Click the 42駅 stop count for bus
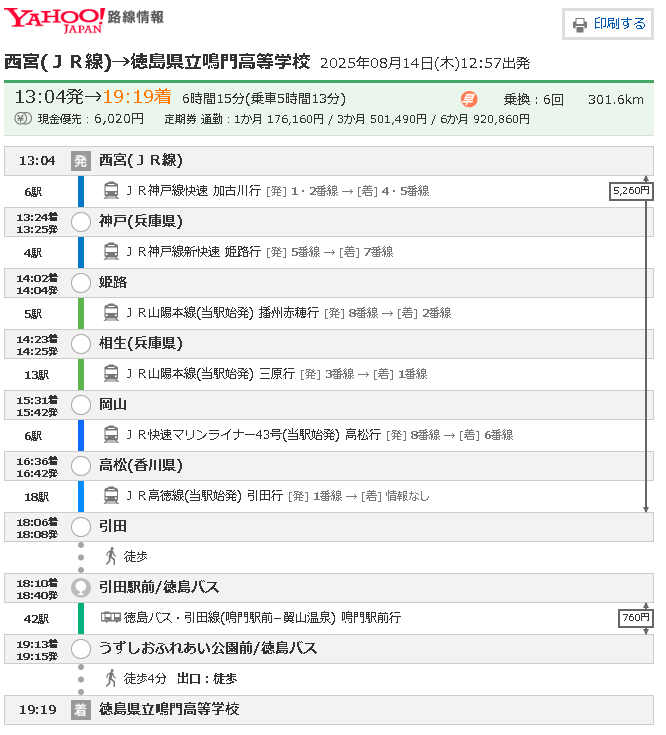This screenshot has width=666, height=735. click(x=37, y=618)
